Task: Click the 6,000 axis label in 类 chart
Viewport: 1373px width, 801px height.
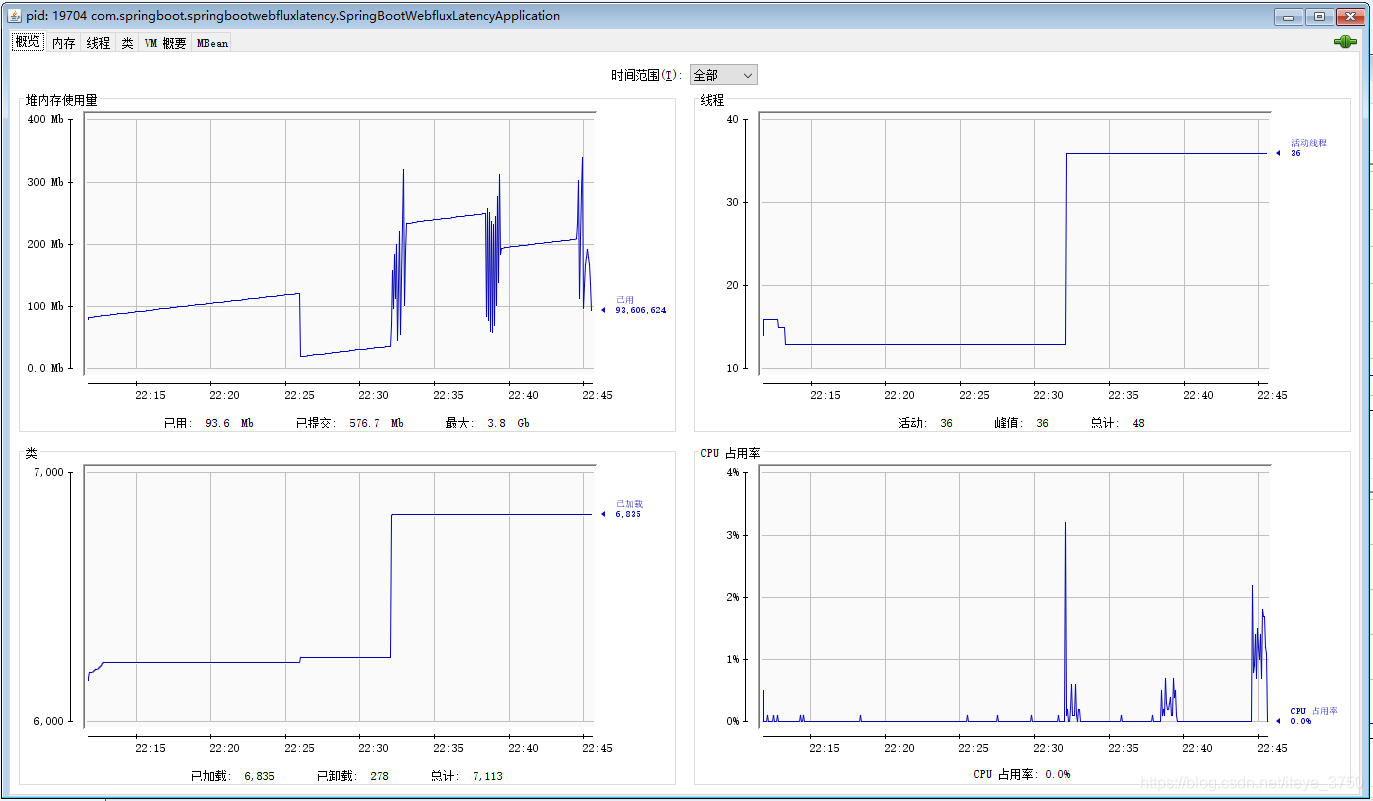Action: pos(49,721)
